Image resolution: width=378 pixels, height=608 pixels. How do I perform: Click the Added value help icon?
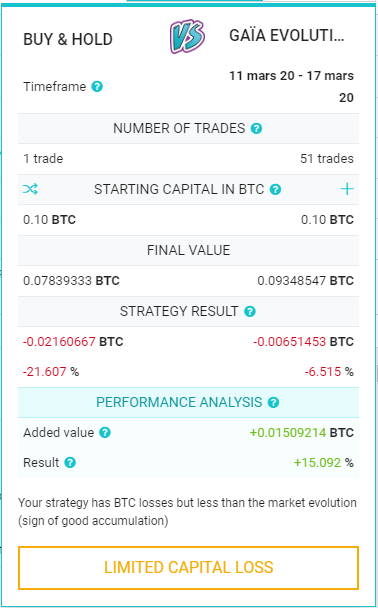[x=105, y=432]
